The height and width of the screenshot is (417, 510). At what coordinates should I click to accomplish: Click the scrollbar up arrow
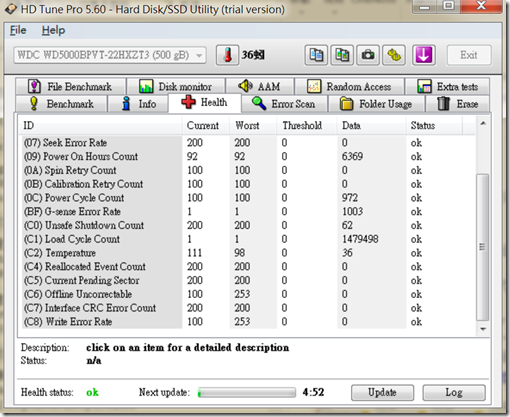pyautogui.click(x=483, y=124)
